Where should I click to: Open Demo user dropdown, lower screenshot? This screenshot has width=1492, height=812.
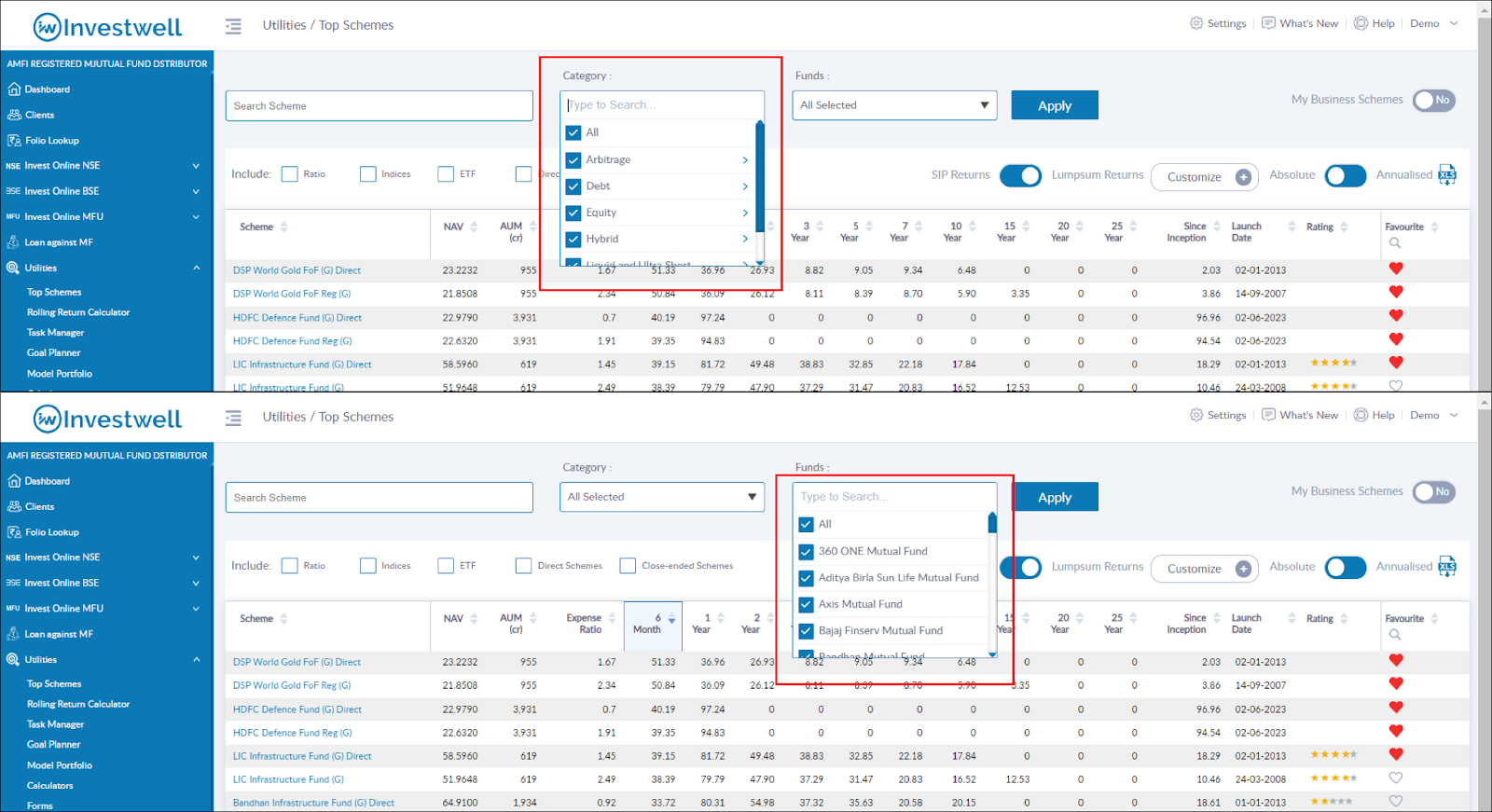[x=1434, y=415]
